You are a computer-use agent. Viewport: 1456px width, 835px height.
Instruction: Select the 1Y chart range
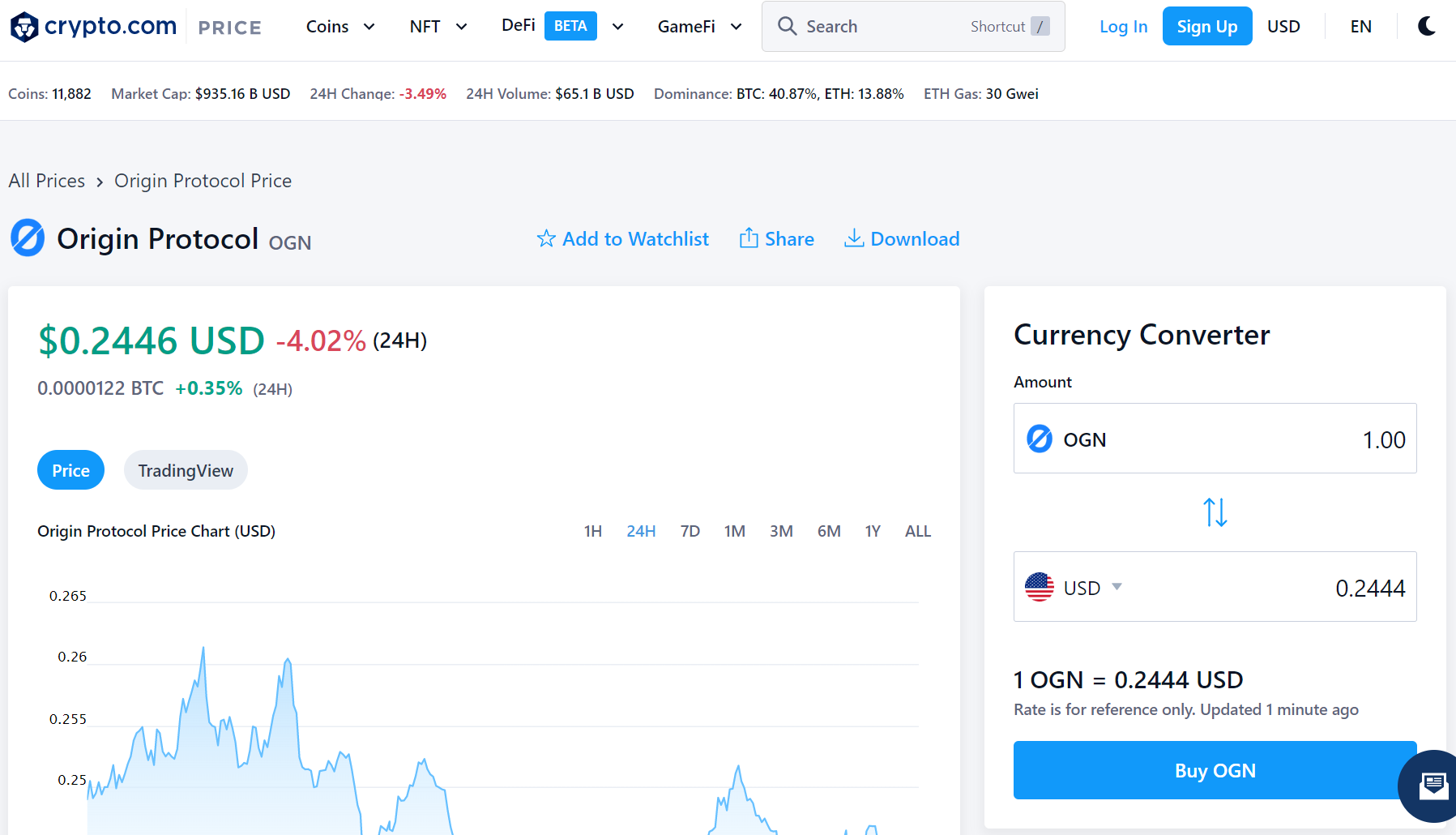tap(873, 531)
